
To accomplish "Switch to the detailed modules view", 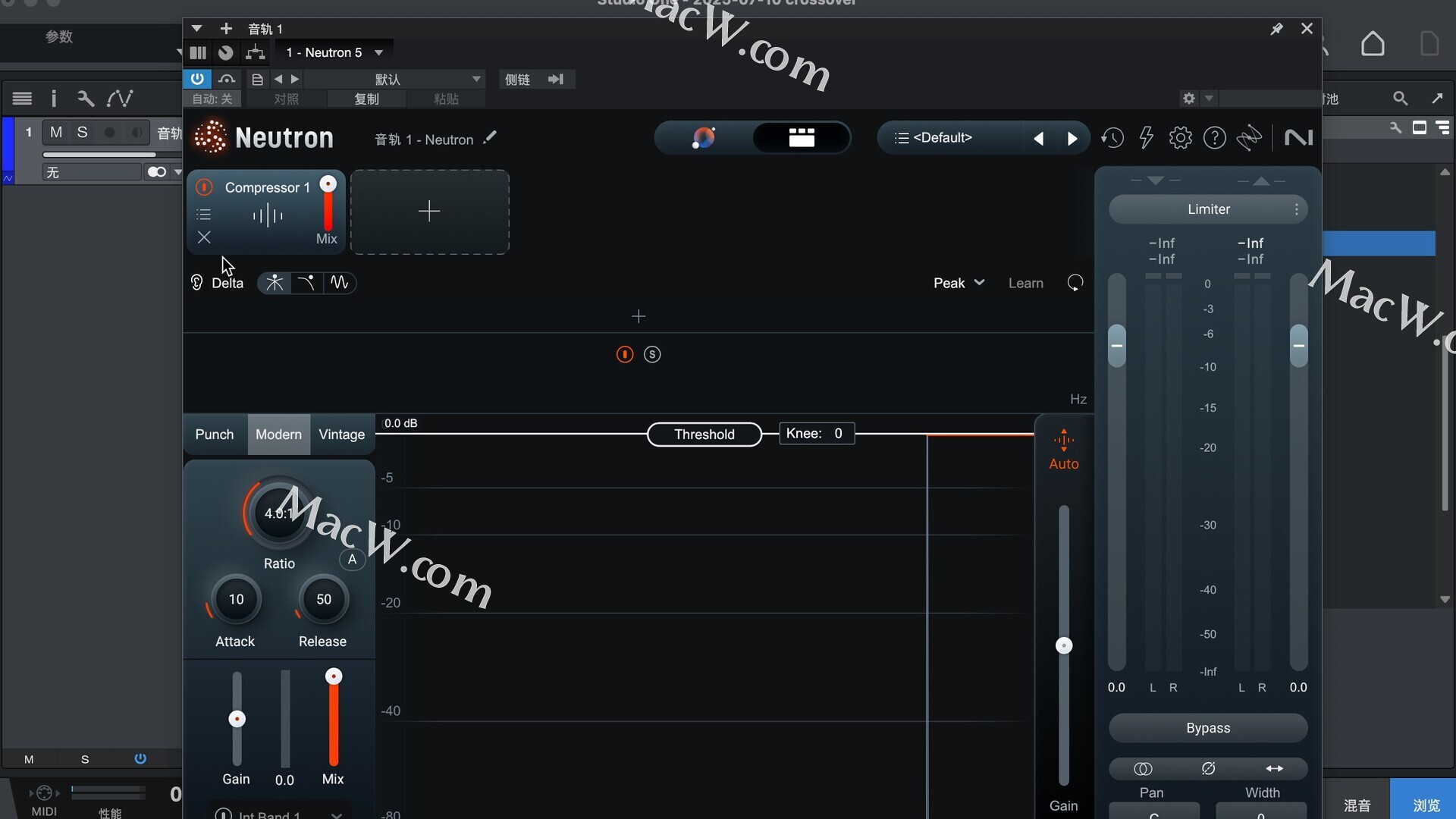I will [802, 138].
